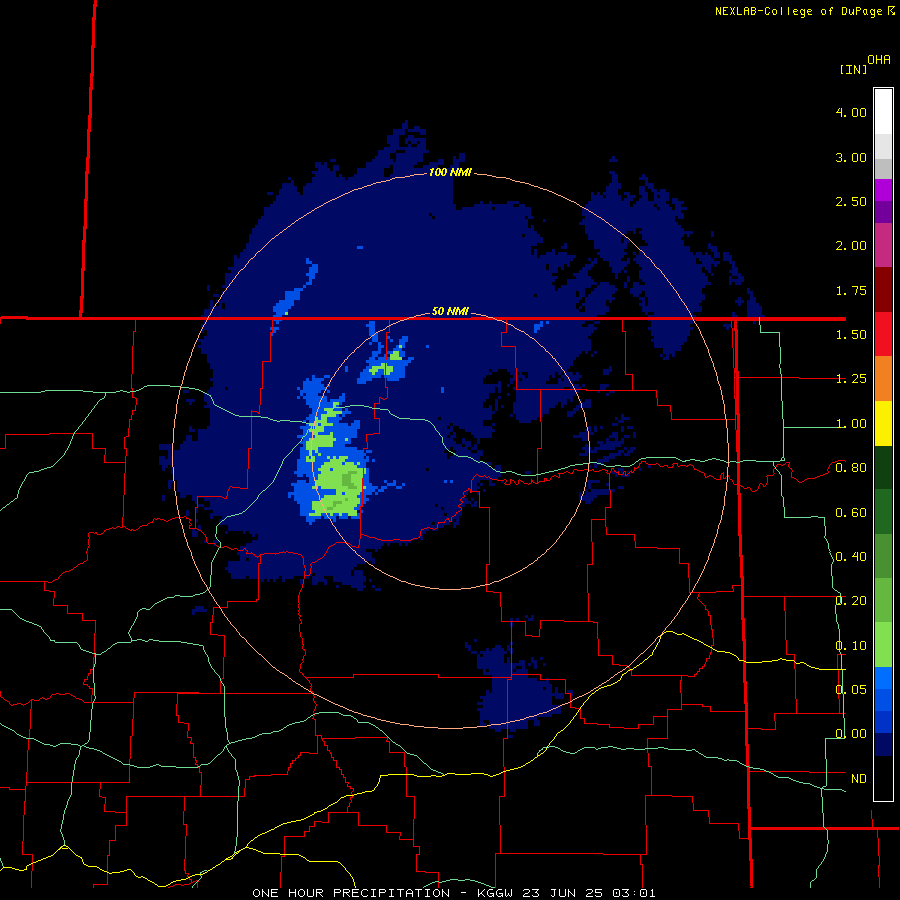Pick the lime green legend swatch near 0.10
The width and height of the screenshot is (900, 900).
click(x=883, y=645)
